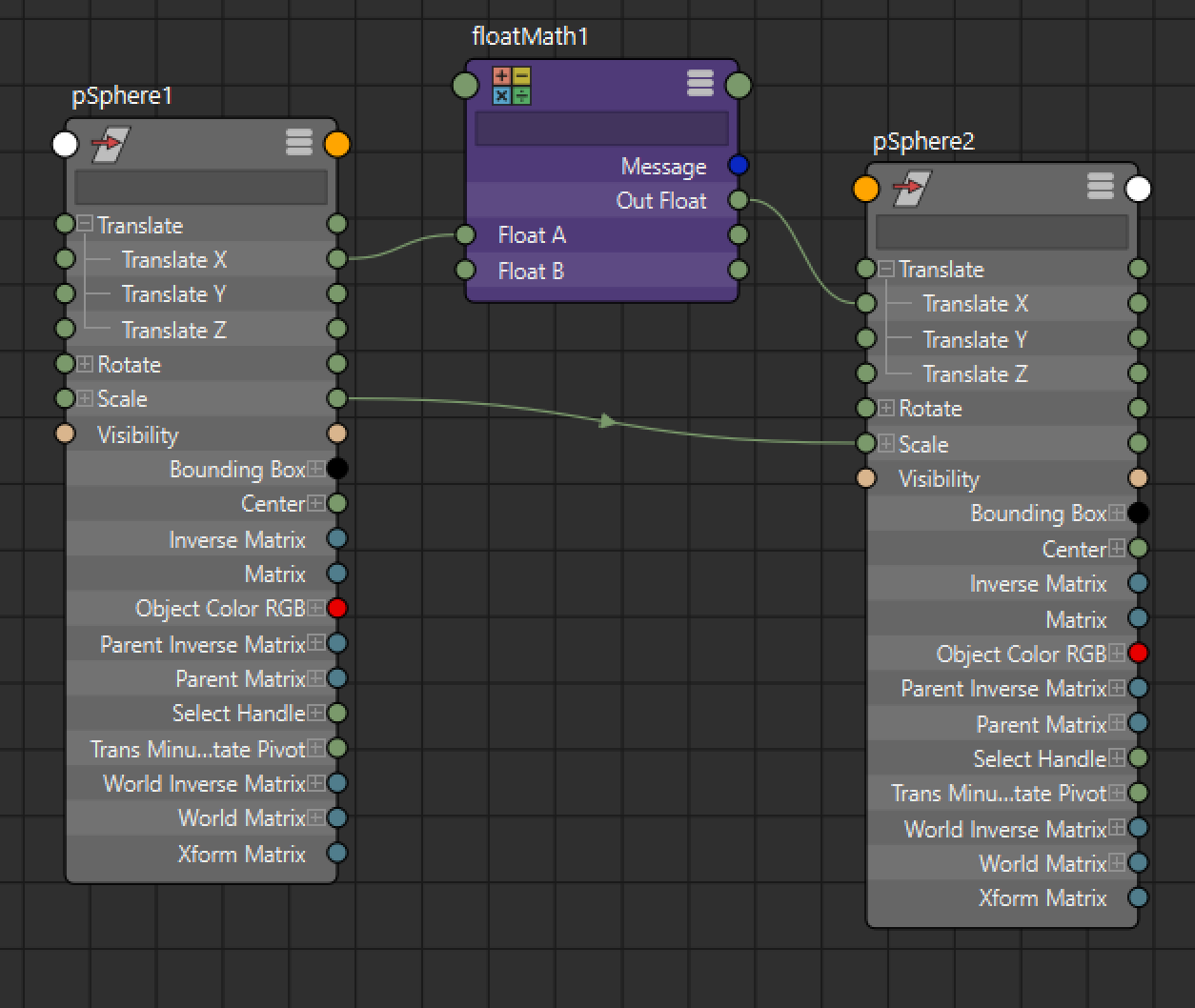Click pSphere1 Translate X output port
This screenshot has width=1195, height=1008.
tap(337, 258)
